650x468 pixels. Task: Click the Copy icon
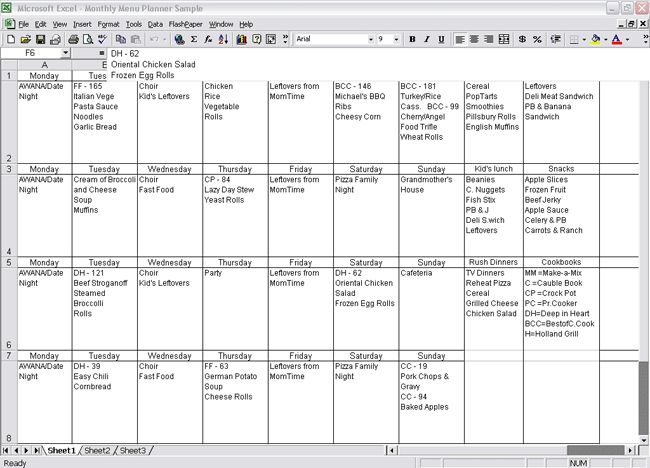click(x=121, y=39)
